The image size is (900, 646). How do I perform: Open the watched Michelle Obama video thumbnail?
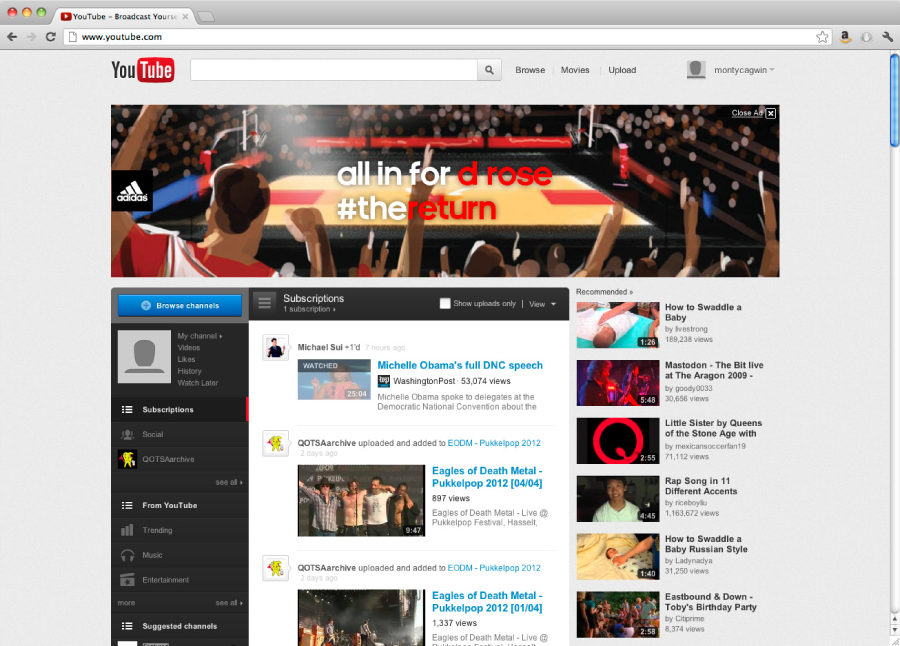pyautogui.click(x=334, y=380)
